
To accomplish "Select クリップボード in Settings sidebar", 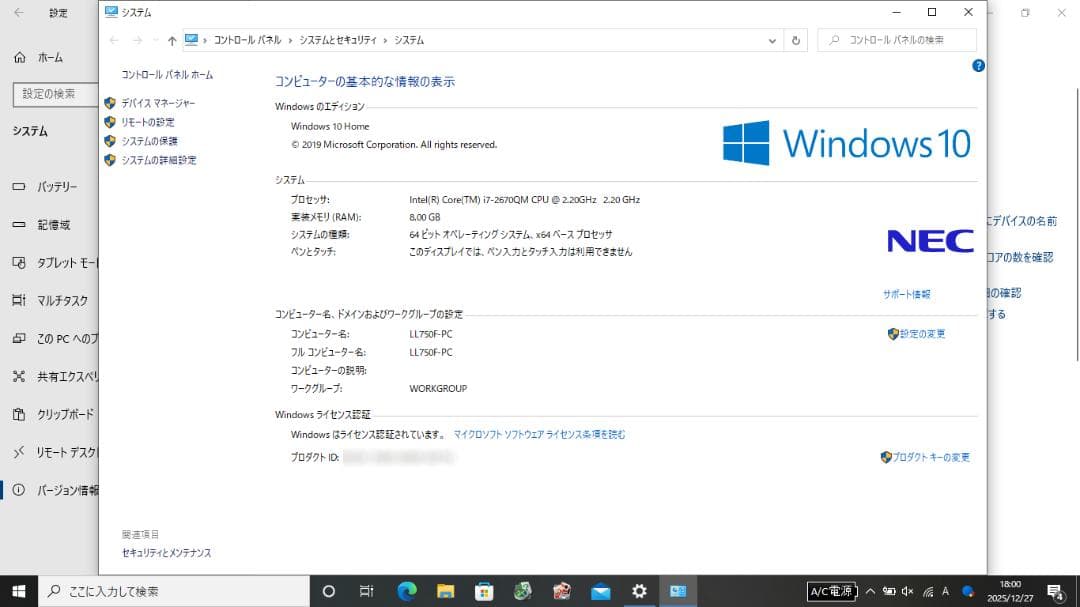I will pyautogui.click(x=65, y=414).
